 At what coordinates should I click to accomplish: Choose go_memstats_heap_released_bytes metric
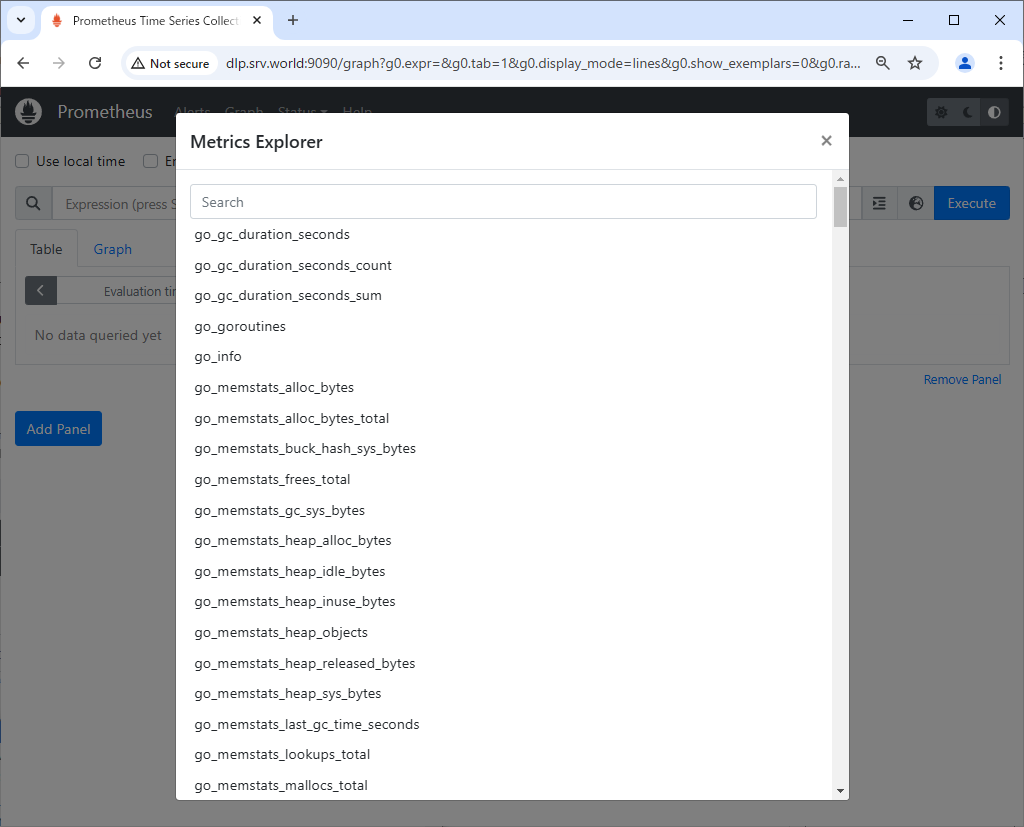point(304,663)
